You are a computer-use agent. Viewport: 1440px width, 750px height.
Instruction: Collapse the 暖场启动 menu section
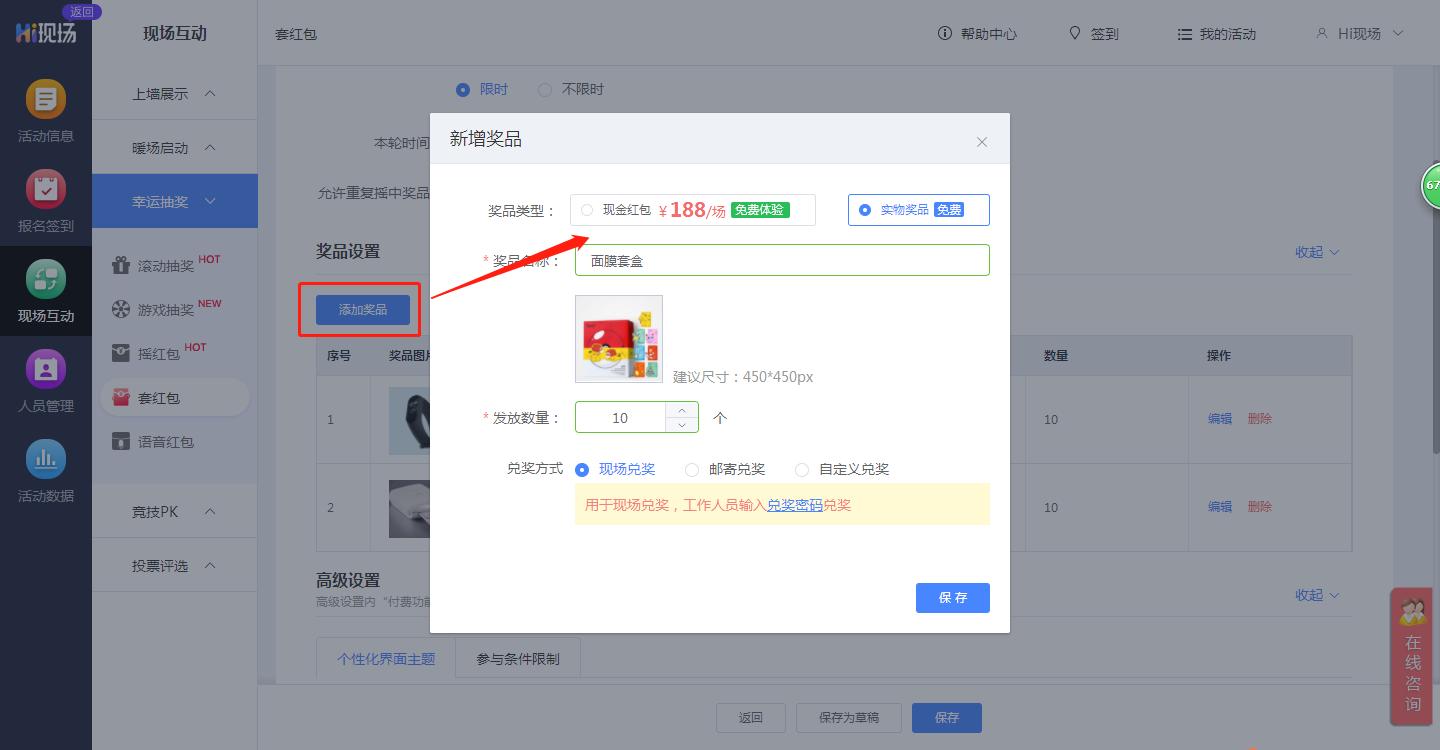coord(174,147)
